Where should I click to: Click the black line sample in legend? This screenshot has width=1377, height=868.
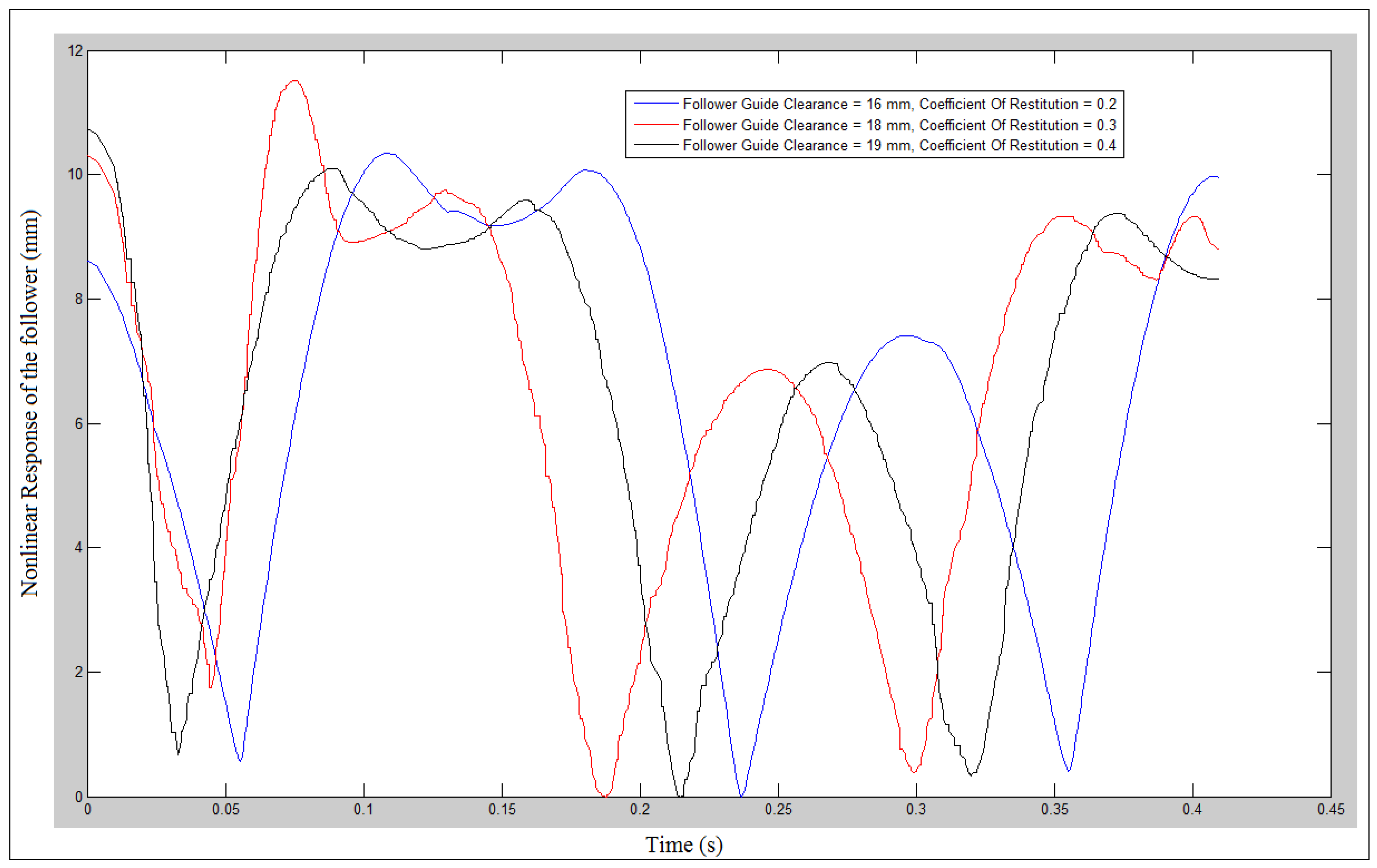click(x=656, y=145)
